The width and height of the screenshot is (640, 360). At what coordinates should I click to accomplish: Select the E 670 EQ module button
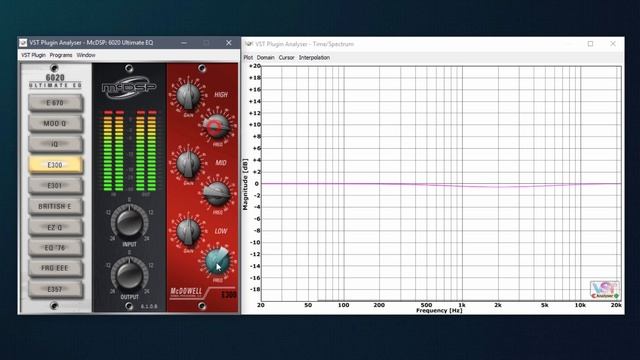(x=56, y=103)
